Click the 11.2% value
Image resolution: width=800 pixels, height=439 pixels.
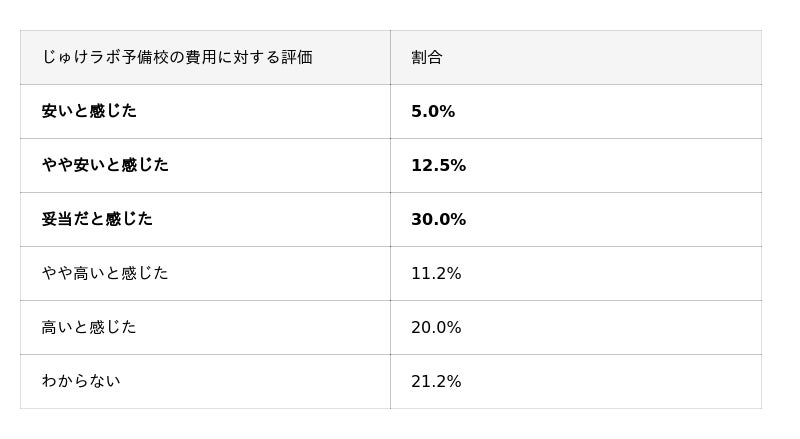pos(436,274)
